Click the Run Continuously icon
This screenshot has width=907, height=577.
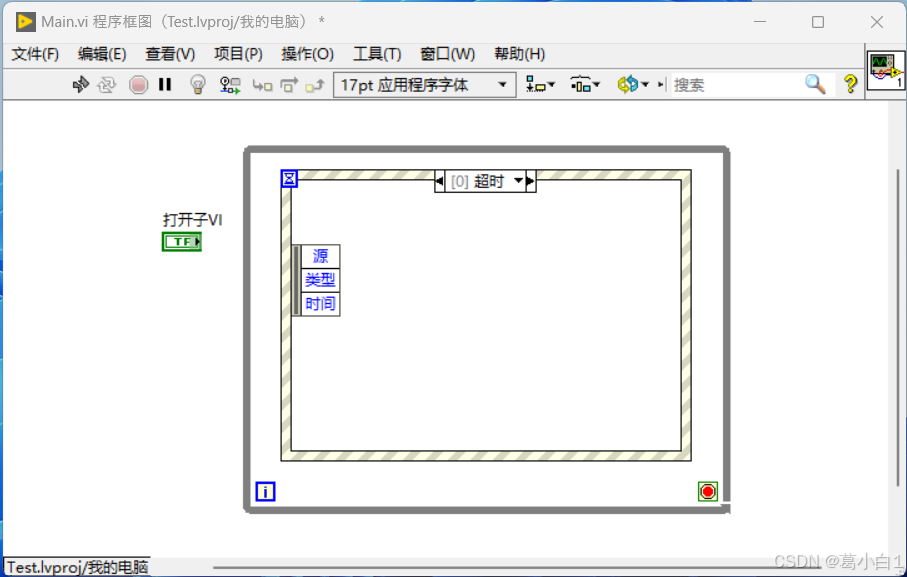point(108,85)
